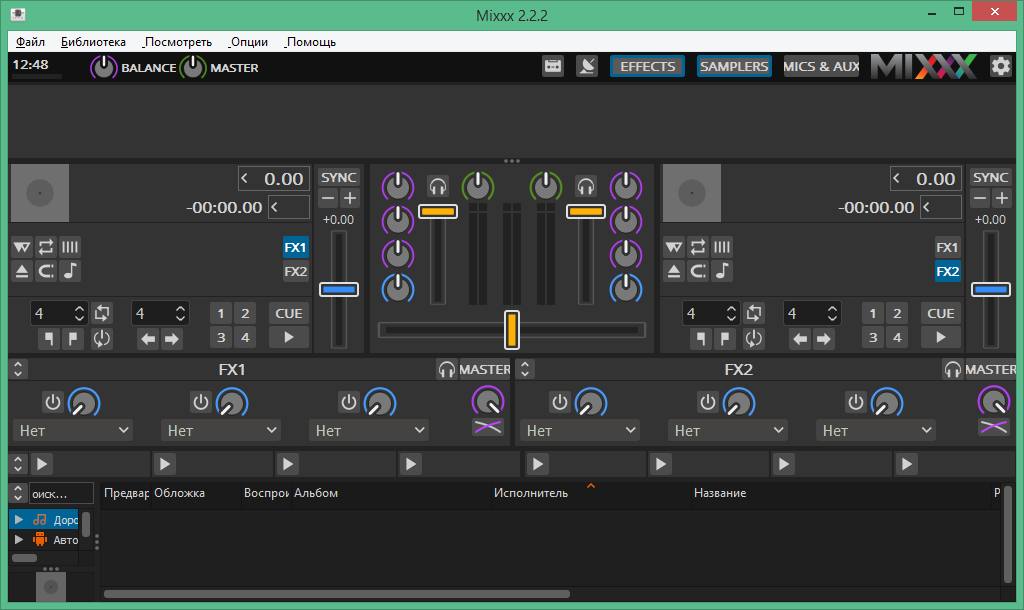
Task: Expand the FX1 unit
Action: click(18, 369)
